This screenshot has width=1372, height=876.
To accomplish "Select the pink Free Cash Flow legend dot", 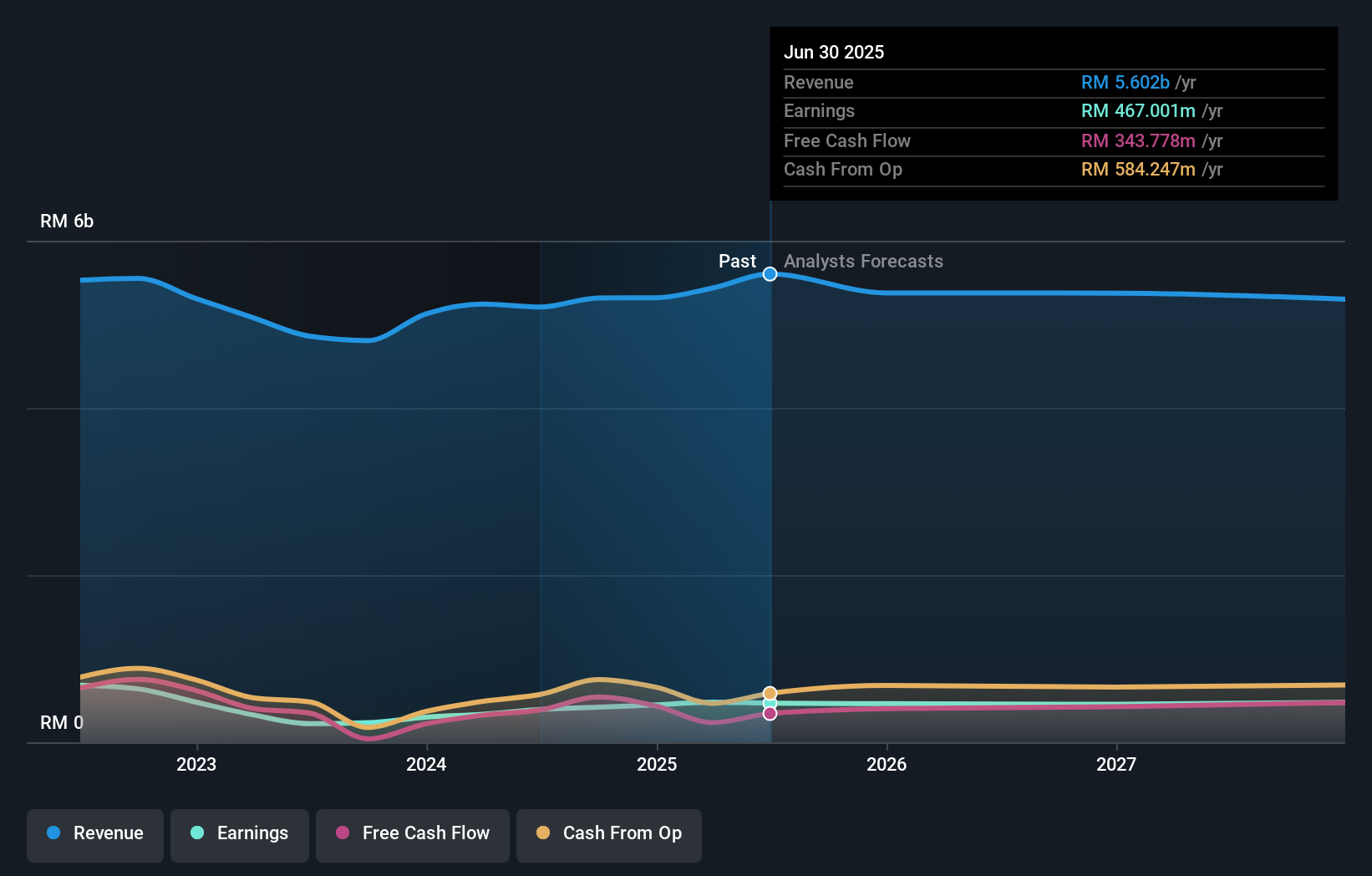I will pyautogui.click(x=343, y=833).
